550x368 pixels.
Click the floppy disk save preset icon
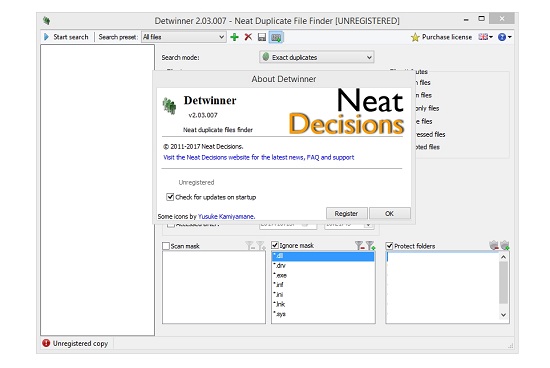(x=262, y=37)
